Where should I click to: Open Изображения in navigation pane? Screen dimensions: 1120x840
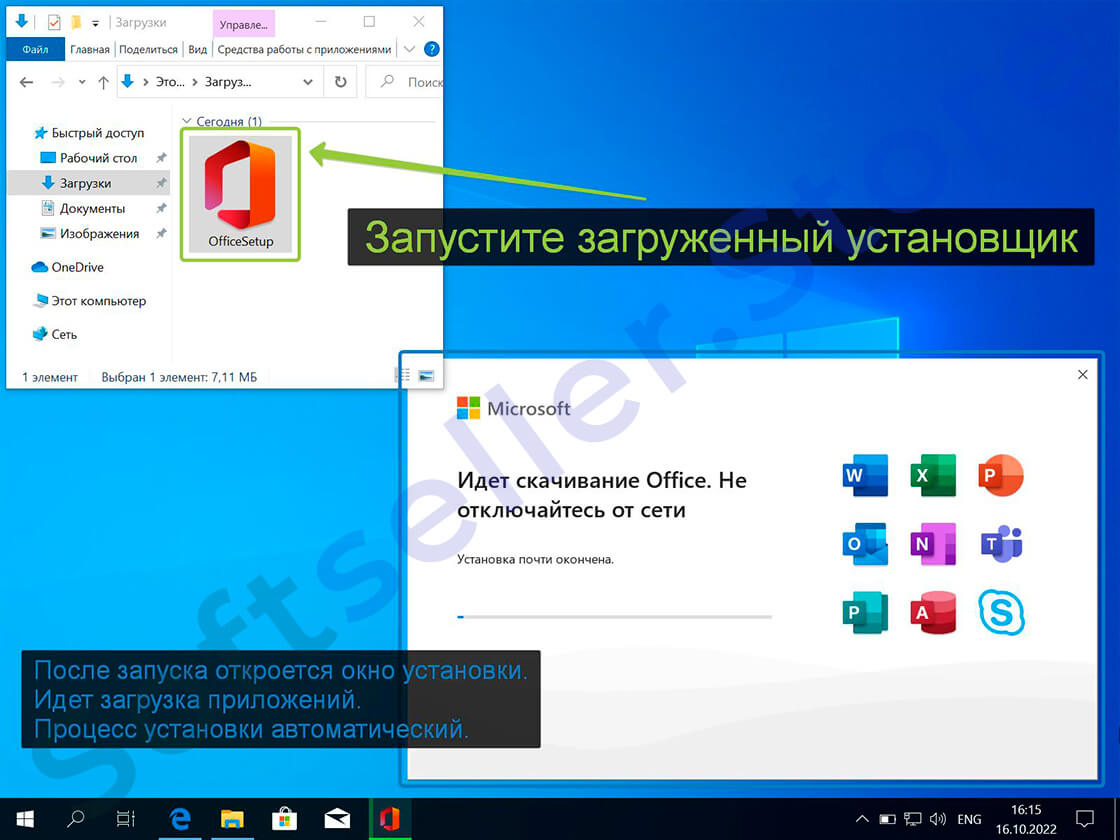[91, 234]
